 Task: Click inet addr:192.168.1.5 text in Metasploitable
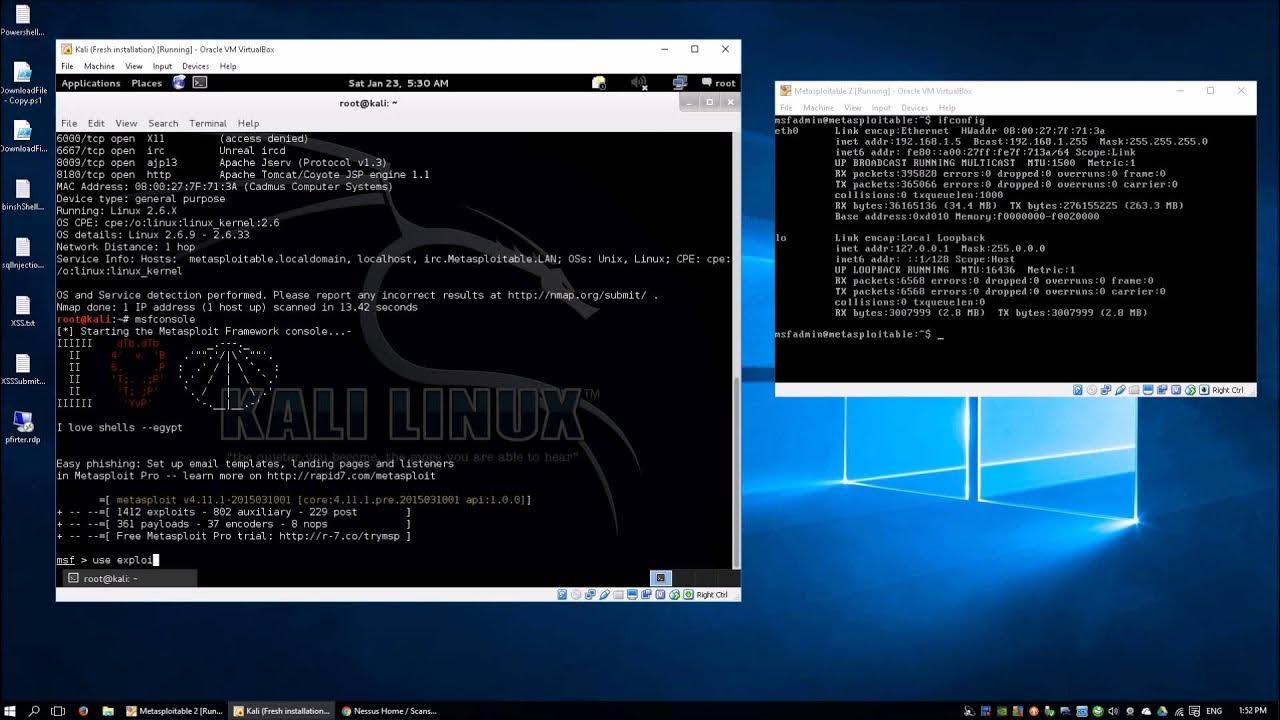tap(898, 142)
